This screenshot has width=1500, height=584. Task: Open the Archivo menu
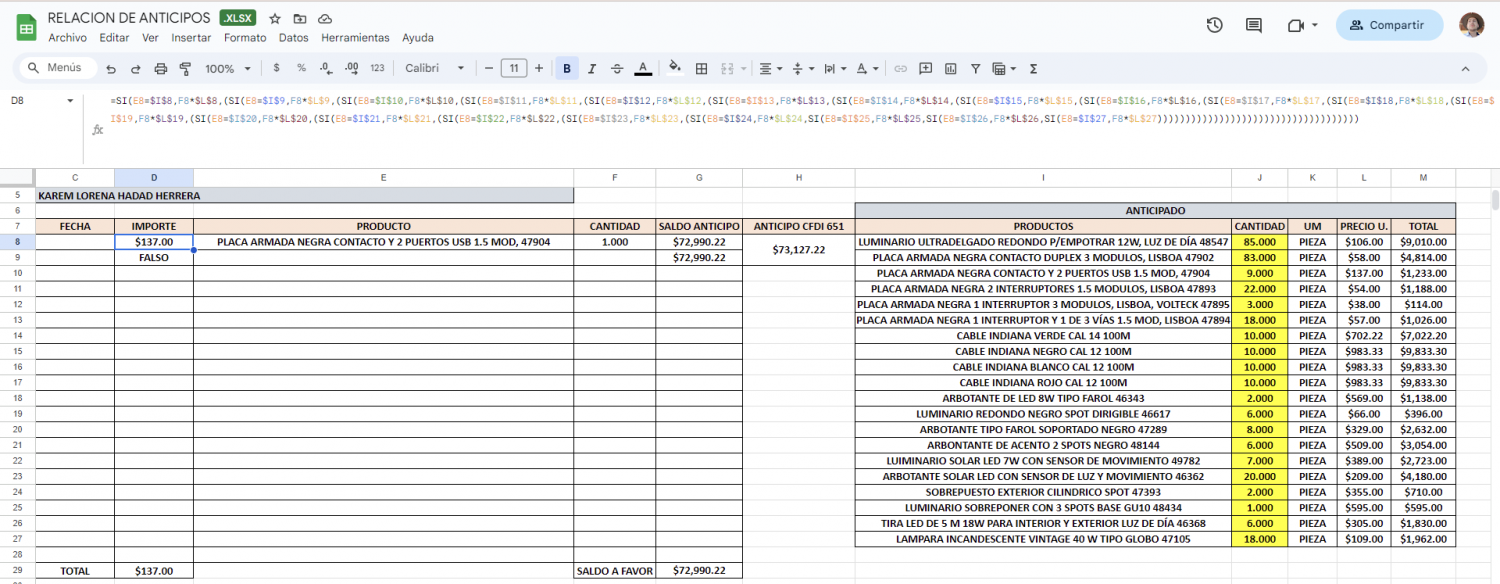(x=67, y=37)
